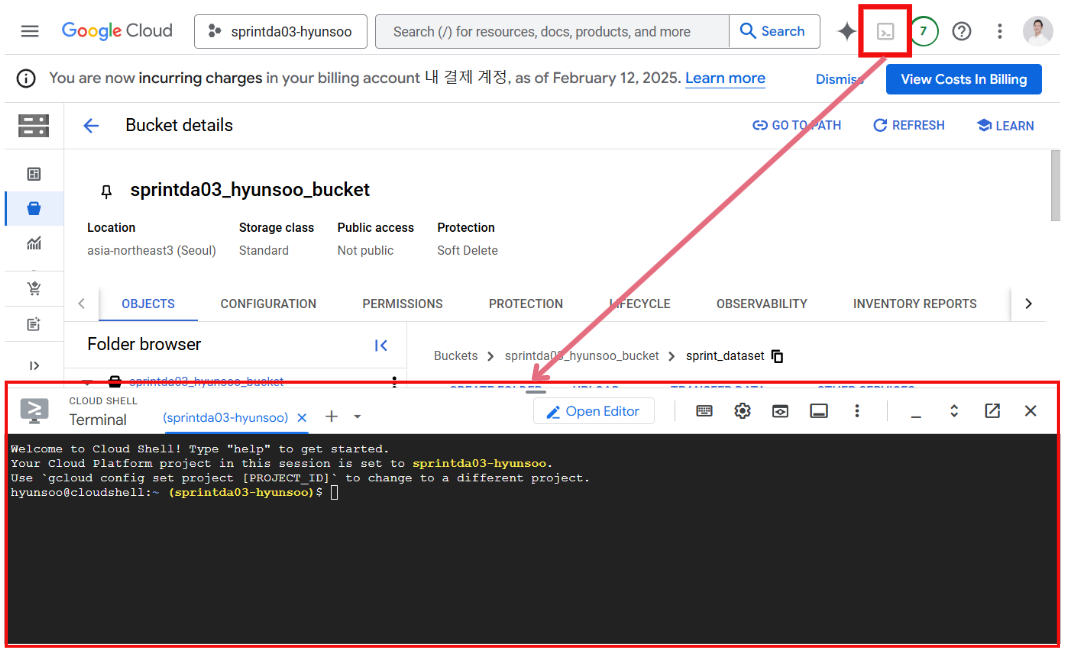
Task: Select the OBJECTS tab
Action: [148, 304]
